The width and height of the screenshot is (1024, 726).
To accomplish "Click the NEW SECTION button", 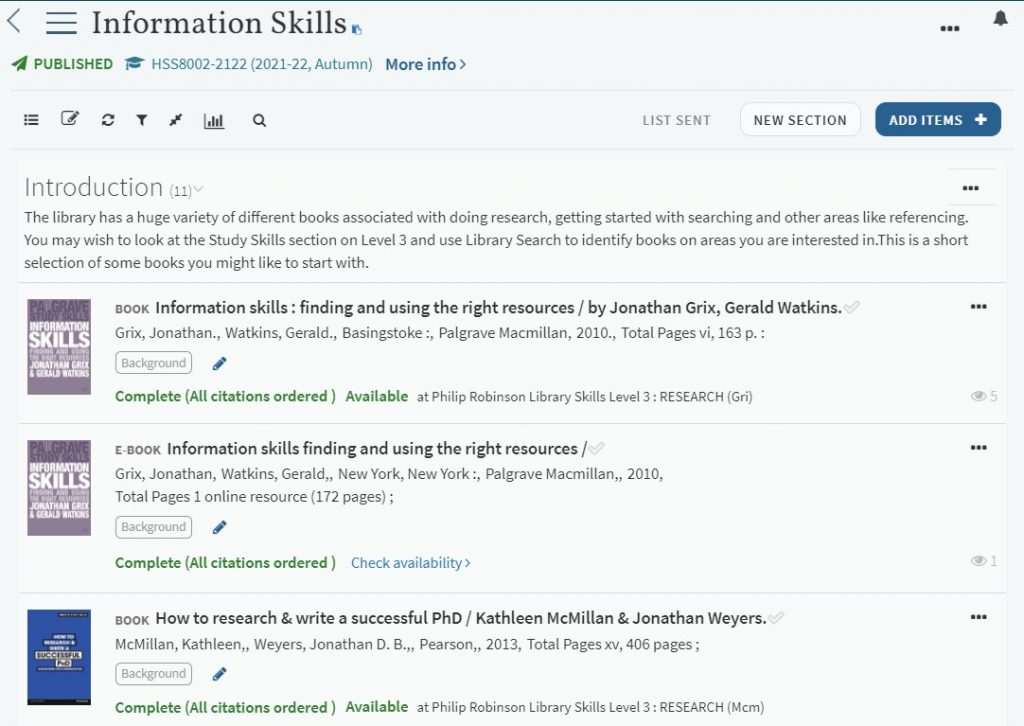I will (x=799, y=120).
